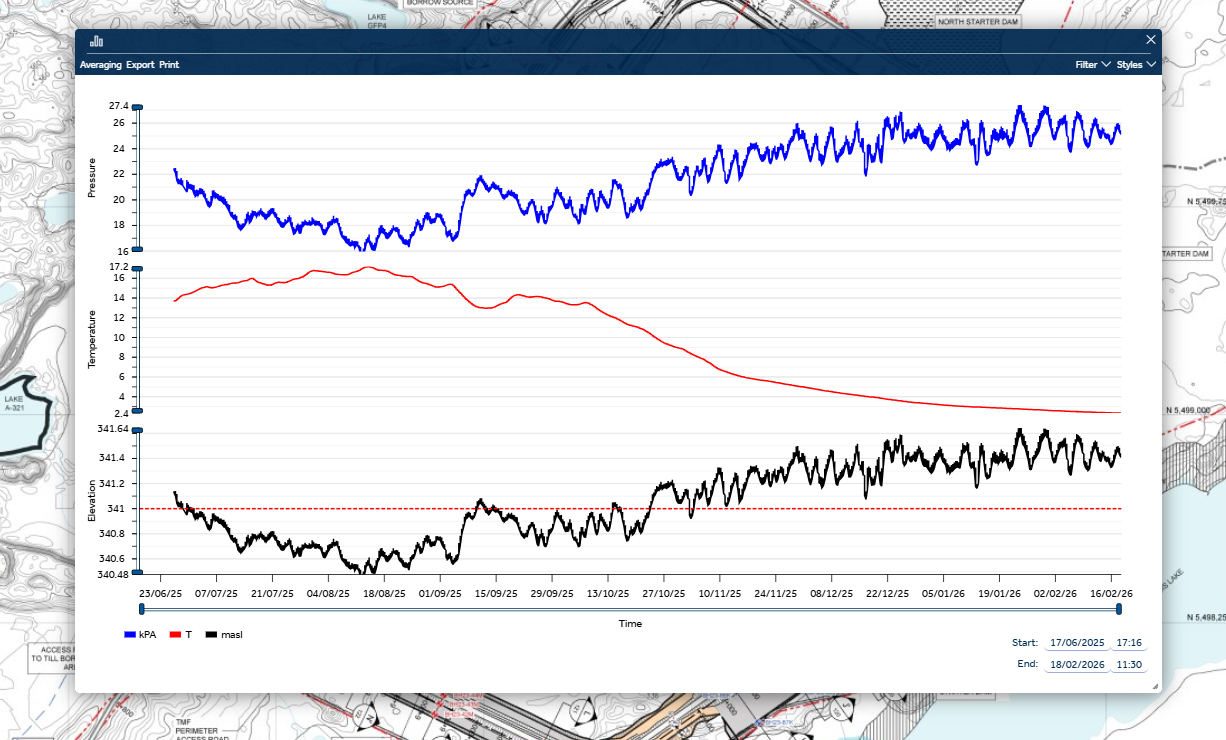Click the End date field showing 18/02/2026

click(1076, 664)
